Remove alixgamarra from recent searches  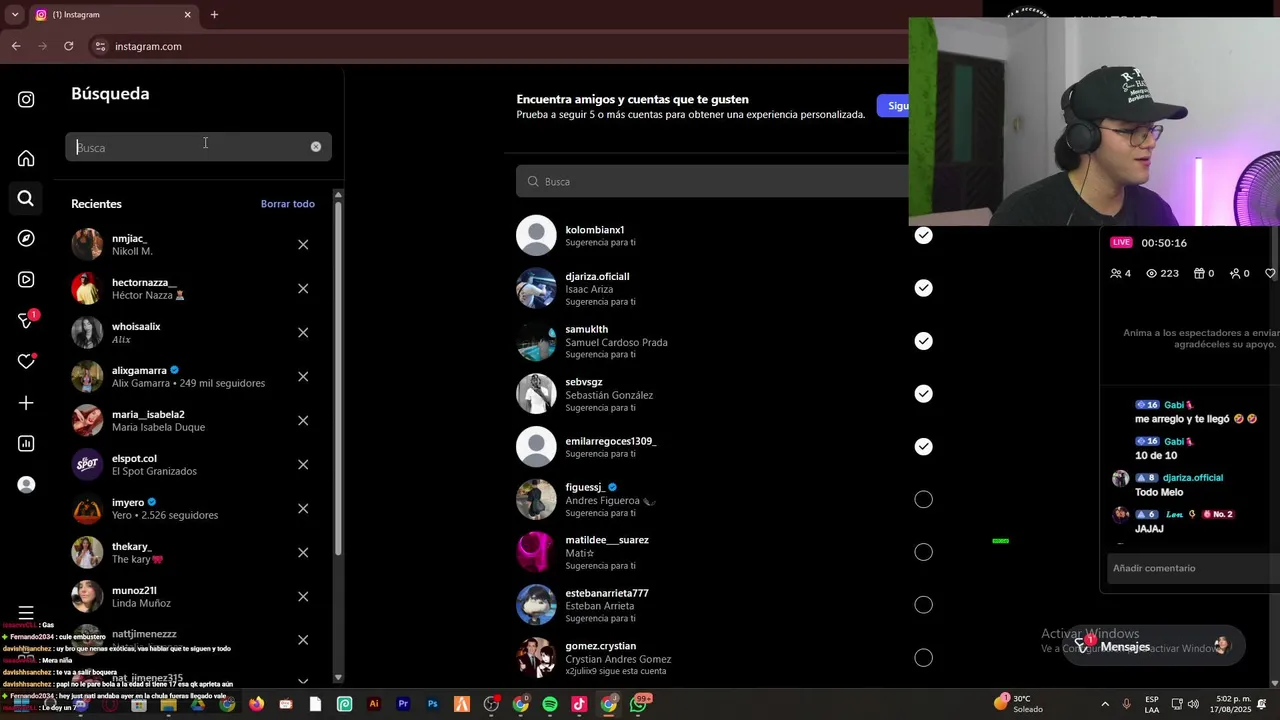click(x=303, y=376)
